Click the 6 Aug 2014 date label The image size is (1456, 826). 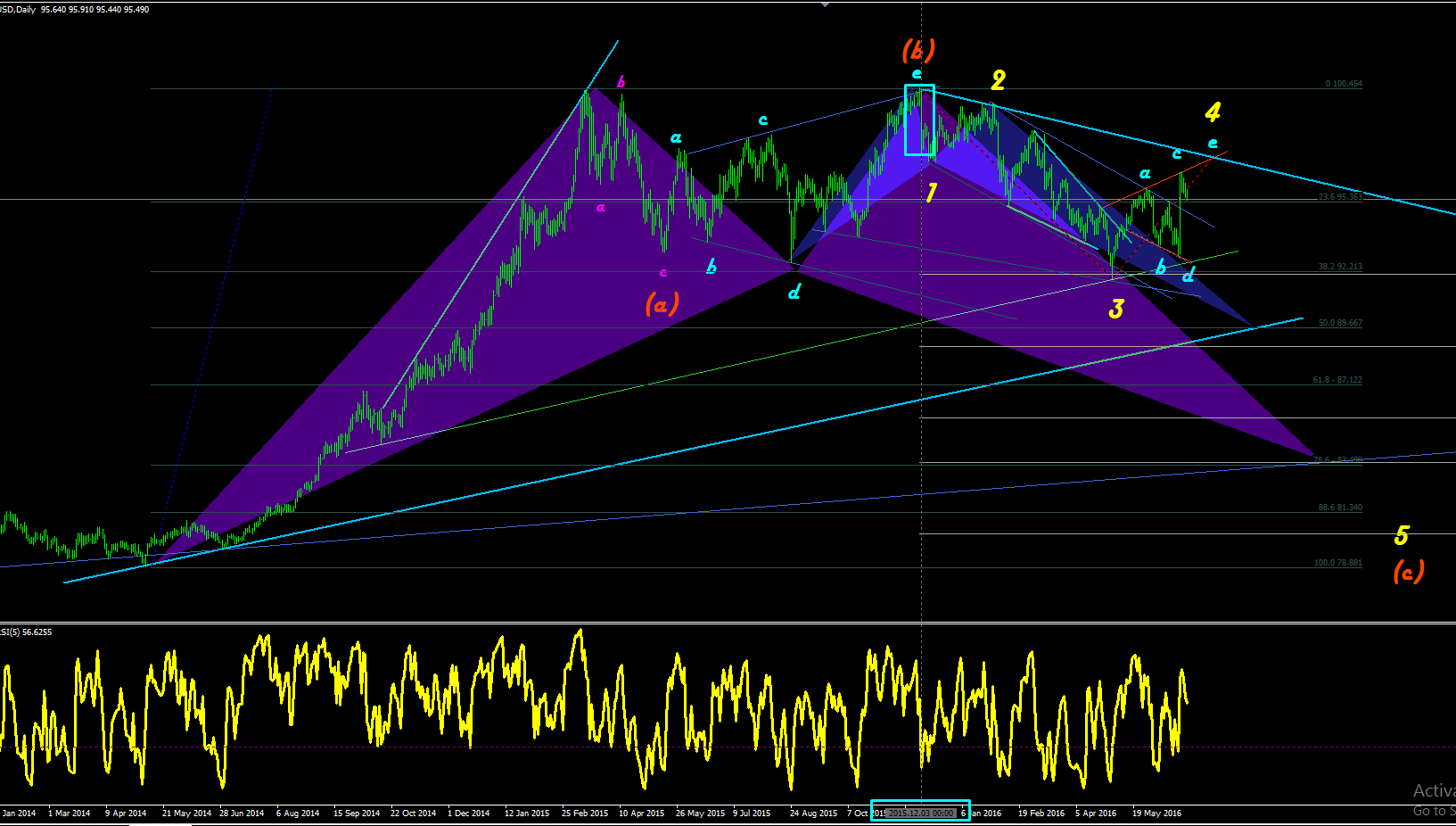(298, 813)
